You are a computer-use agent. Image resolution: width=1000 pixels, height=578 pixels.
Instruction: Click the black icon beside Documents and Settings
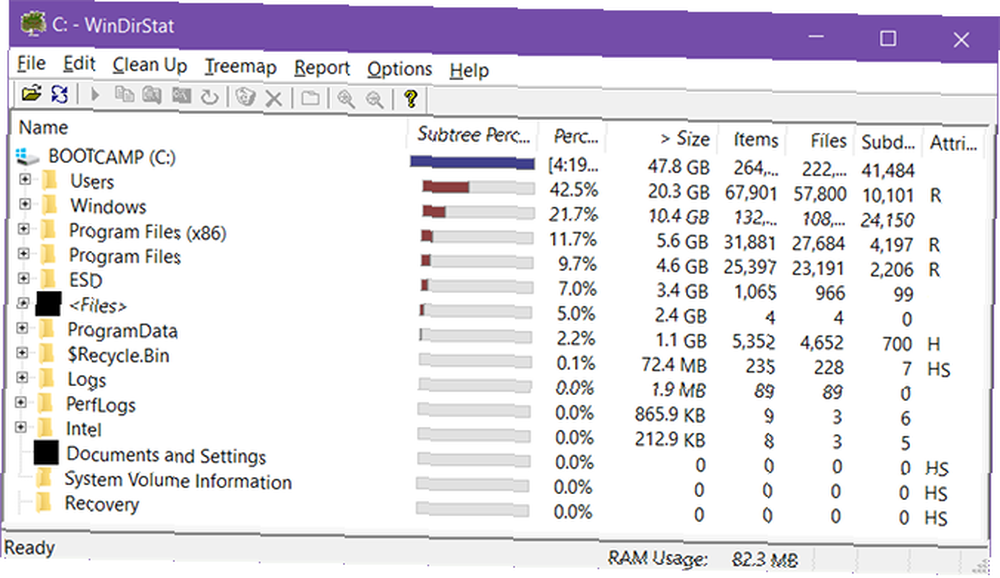tap(46, 452)
